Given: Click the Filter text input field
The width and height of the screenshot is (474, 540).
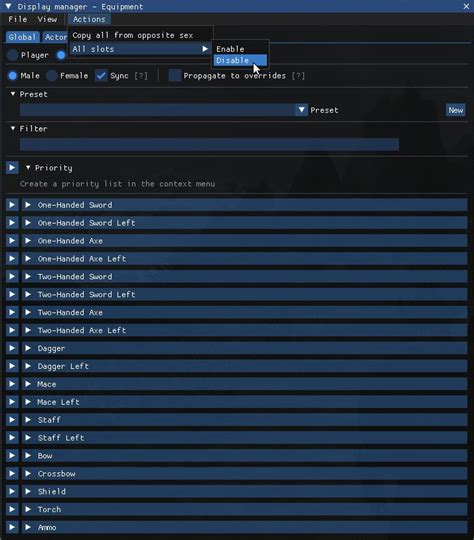Looking at the screenshot, I should tap(209, 145).
